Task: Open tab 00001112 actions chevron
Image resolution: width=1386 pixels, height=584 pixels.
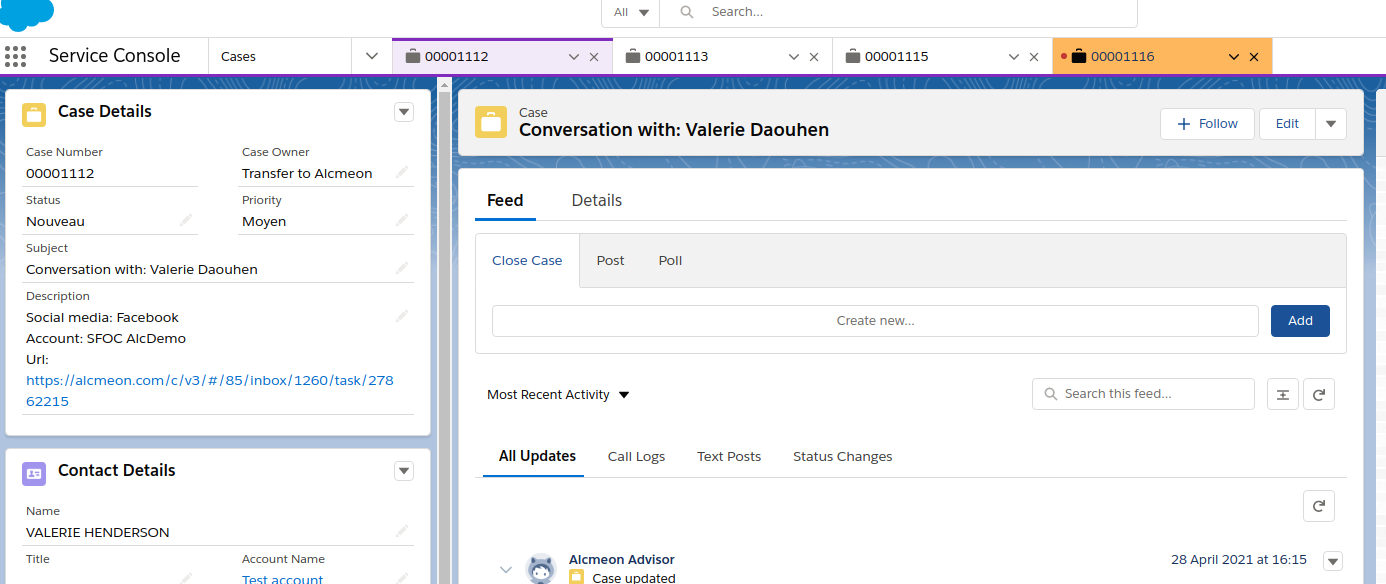Action: tap(574, 57)
